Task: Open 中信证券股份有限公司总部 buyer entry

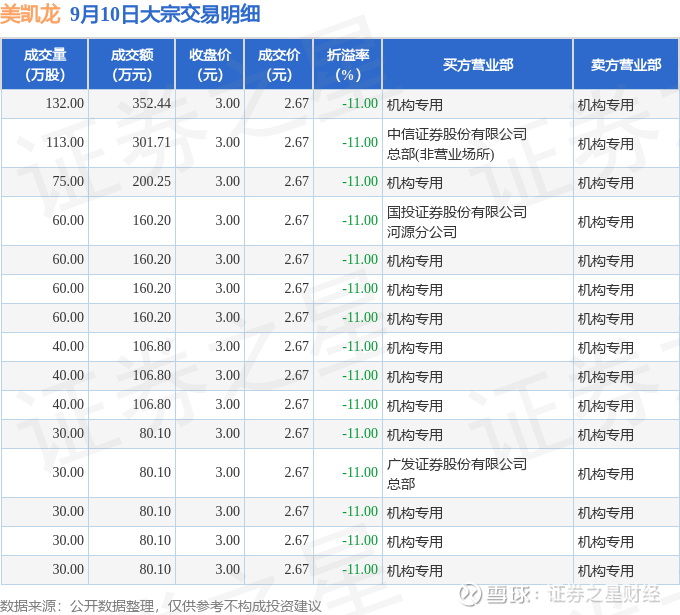Action: click(x=457, y=144)
